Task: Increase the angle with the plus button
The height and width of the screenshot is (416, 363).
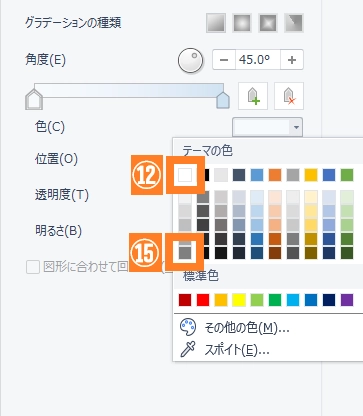Action: click(292, 60)
